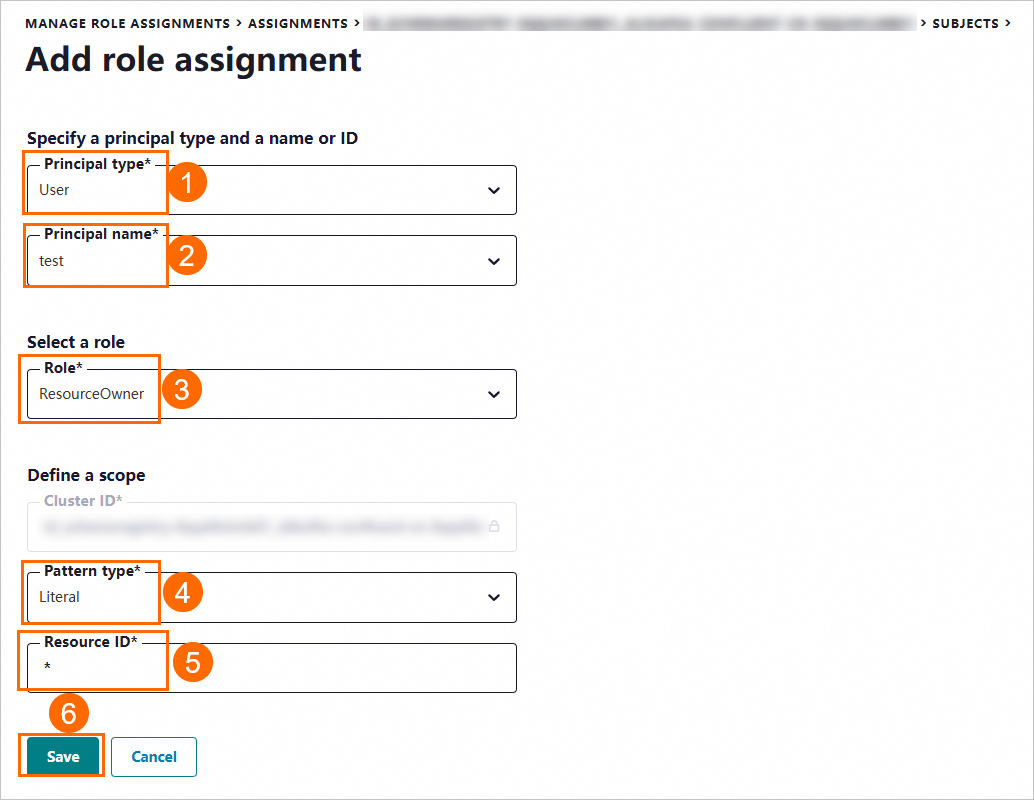Navigate to the Assignments breadcrumb
The image size is (1034, 800).
point(299,23)
